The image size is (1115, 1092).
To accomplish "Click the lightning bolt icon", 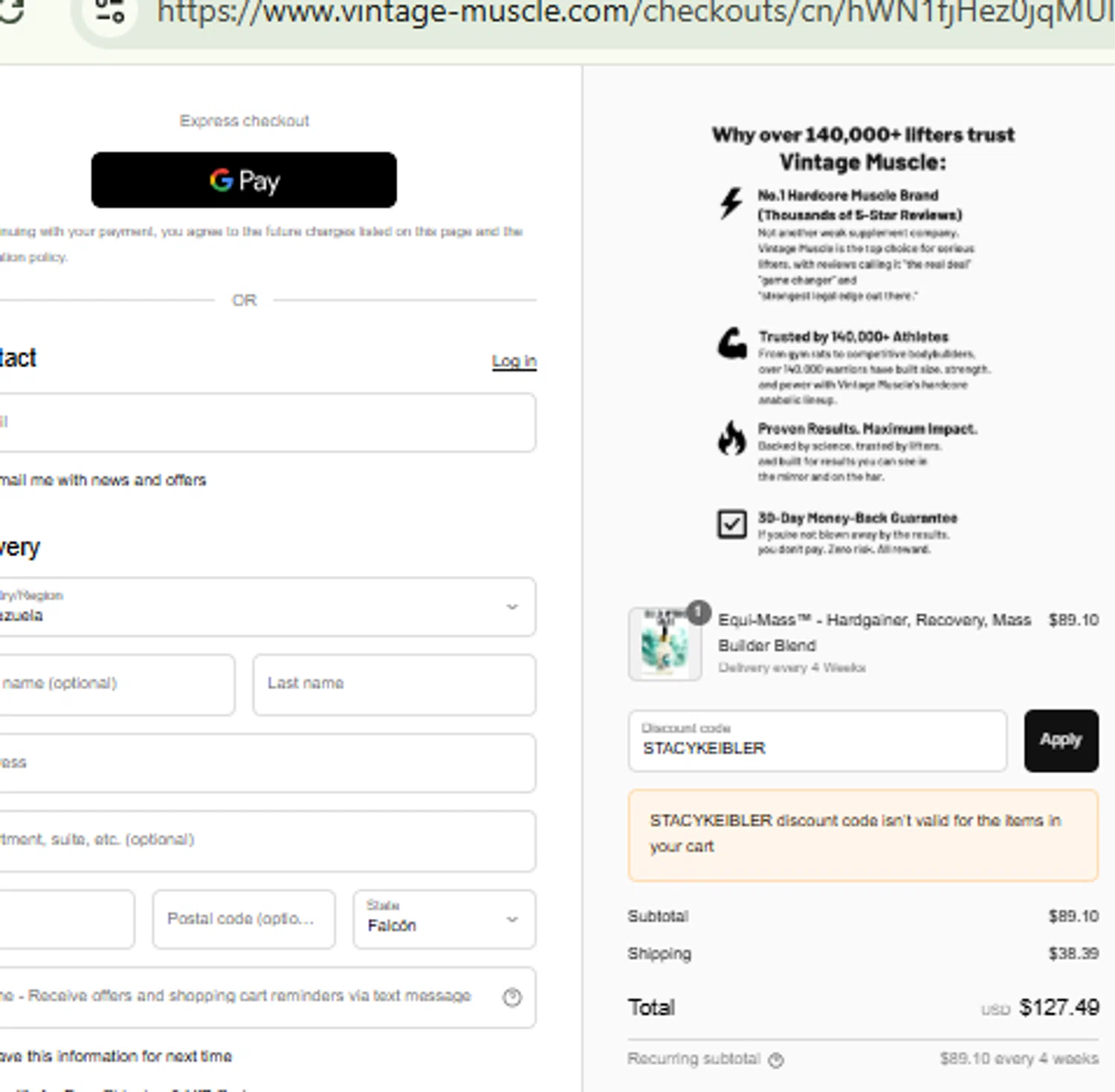I will pyautogui.click(x=731, y=203).
